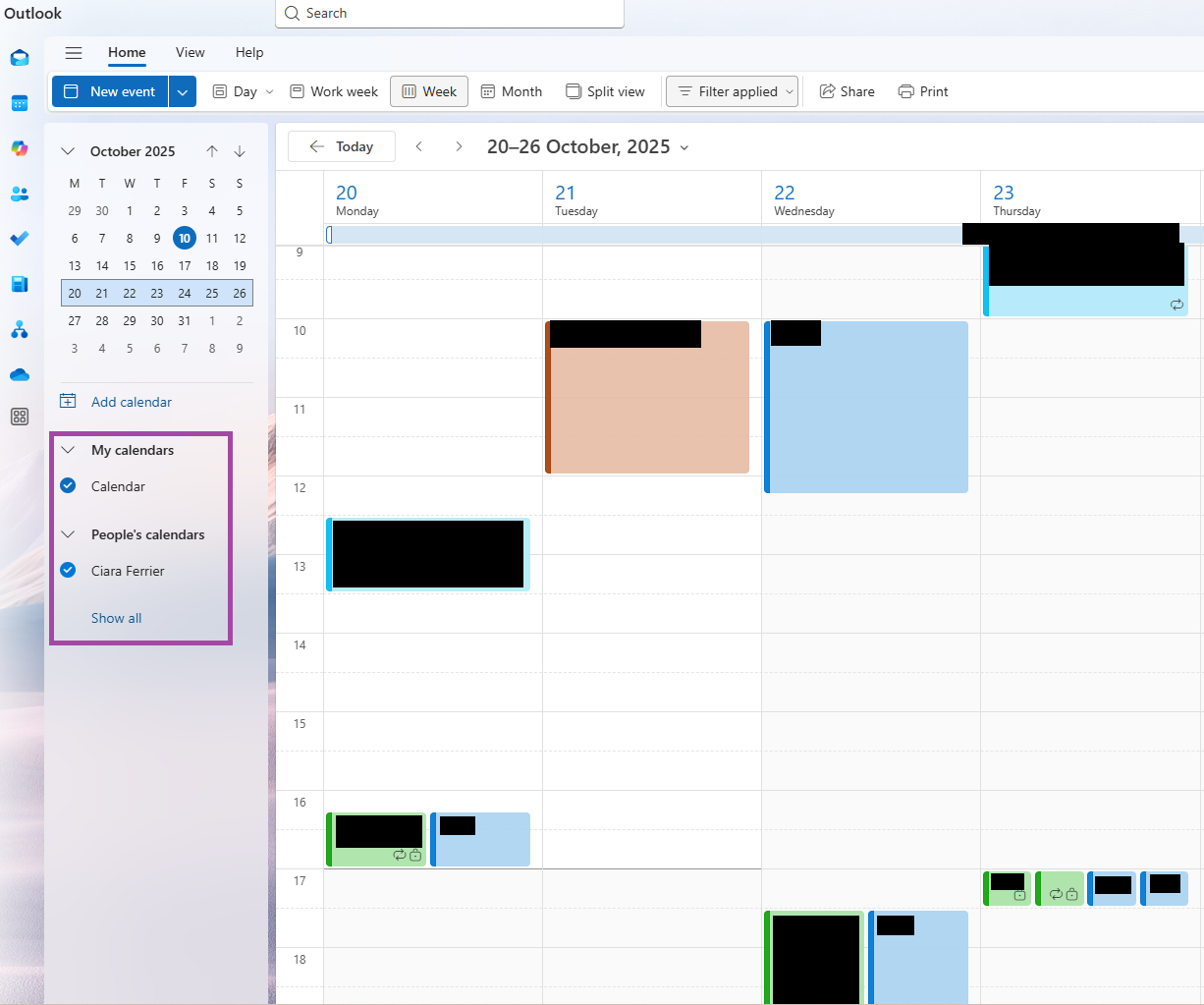Uncheck the Calendar checkbox

(68, 485)
